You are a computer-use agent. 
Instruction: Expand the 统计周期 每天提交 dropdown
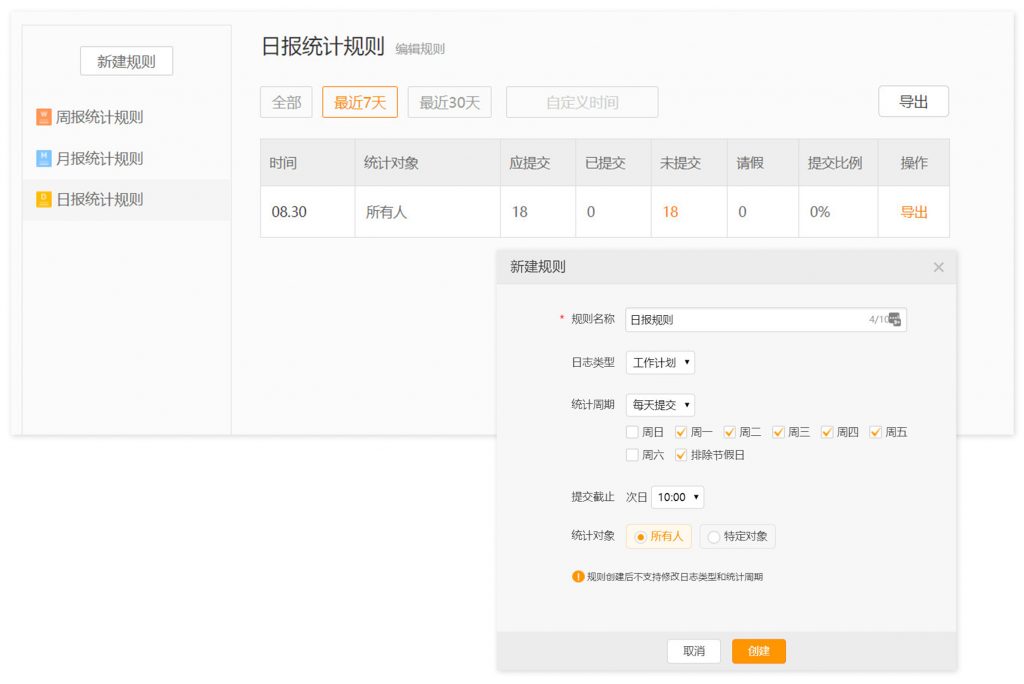coord(660,405)
